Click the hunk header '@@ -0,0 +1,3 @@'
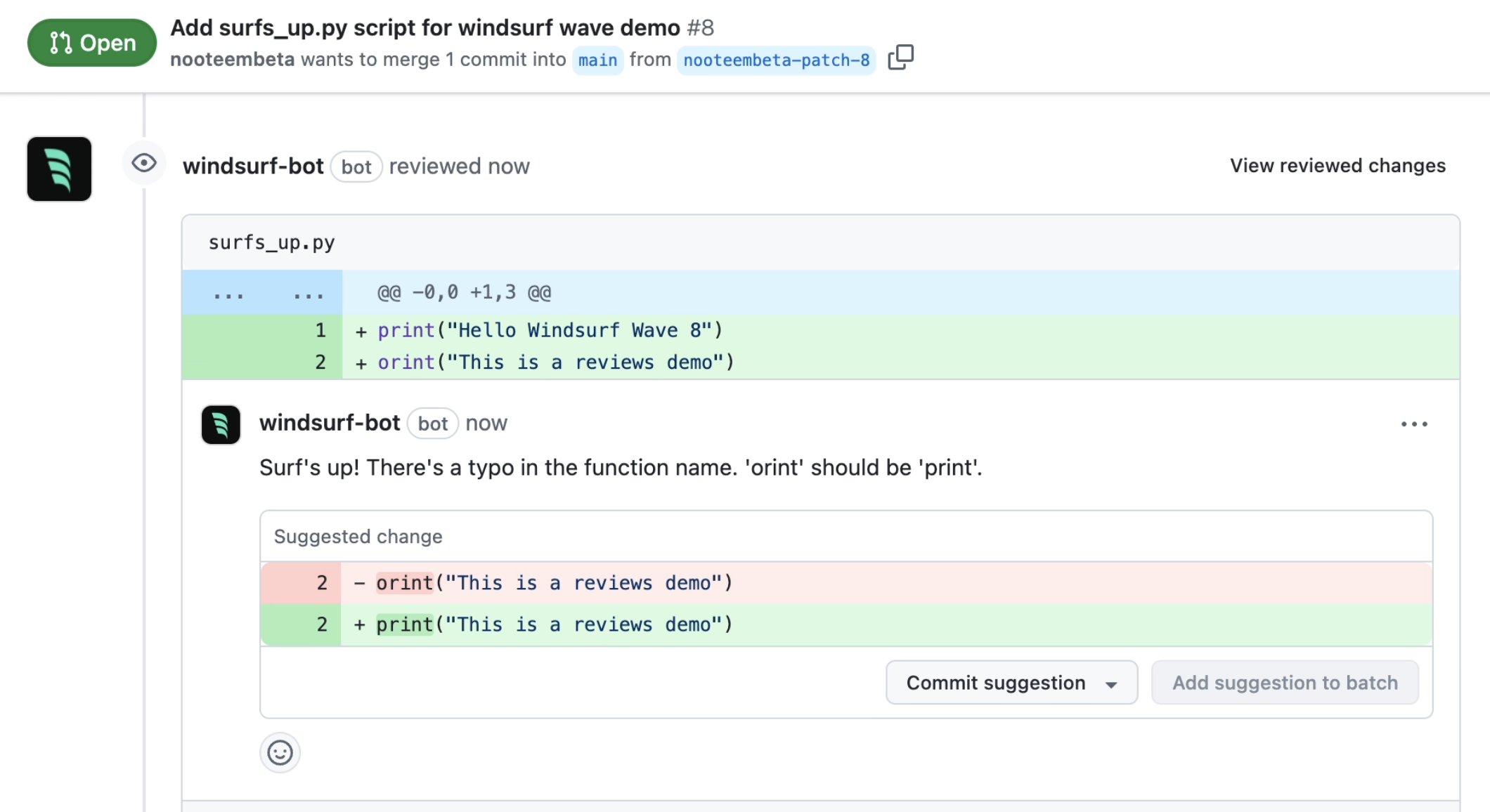 [464, 292]
